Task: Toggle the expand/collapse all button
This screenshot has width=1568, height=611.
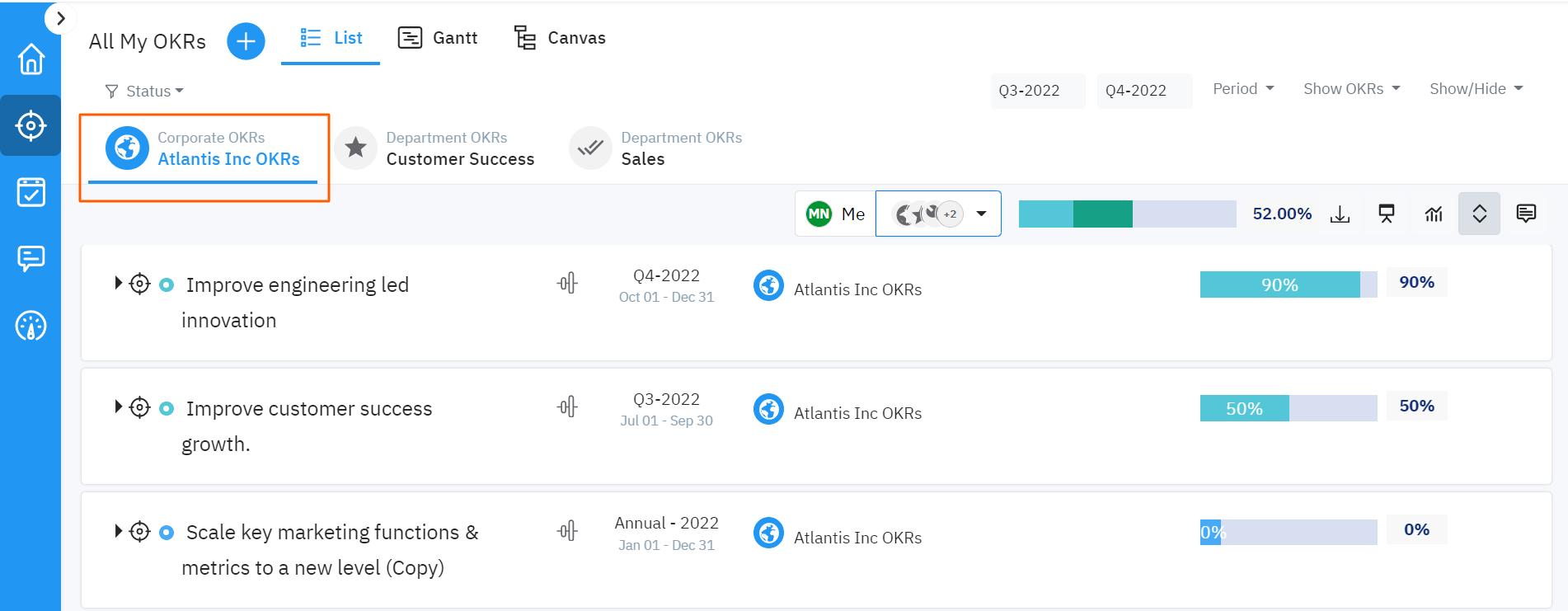Action: [1479, 214]
